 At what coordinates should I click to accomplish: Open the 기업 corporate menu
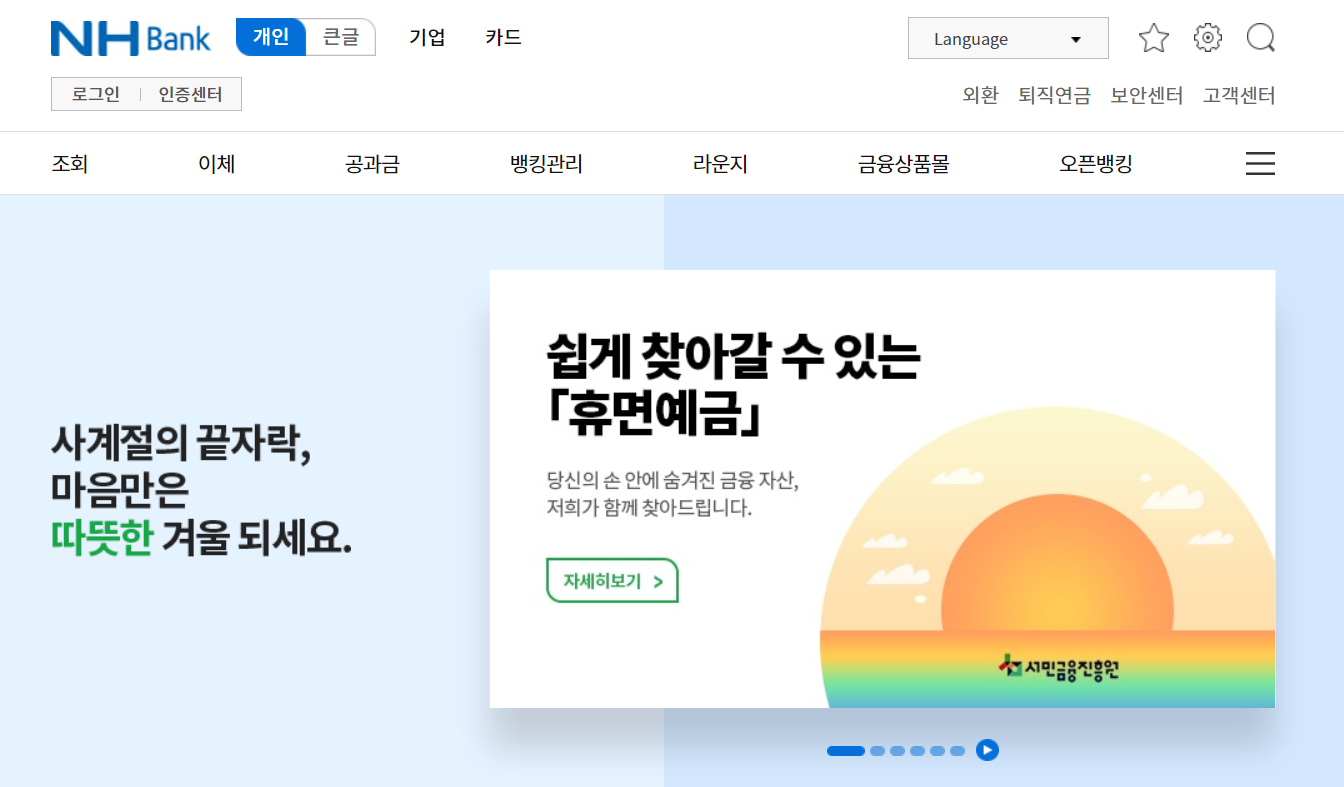click(427, 37)
